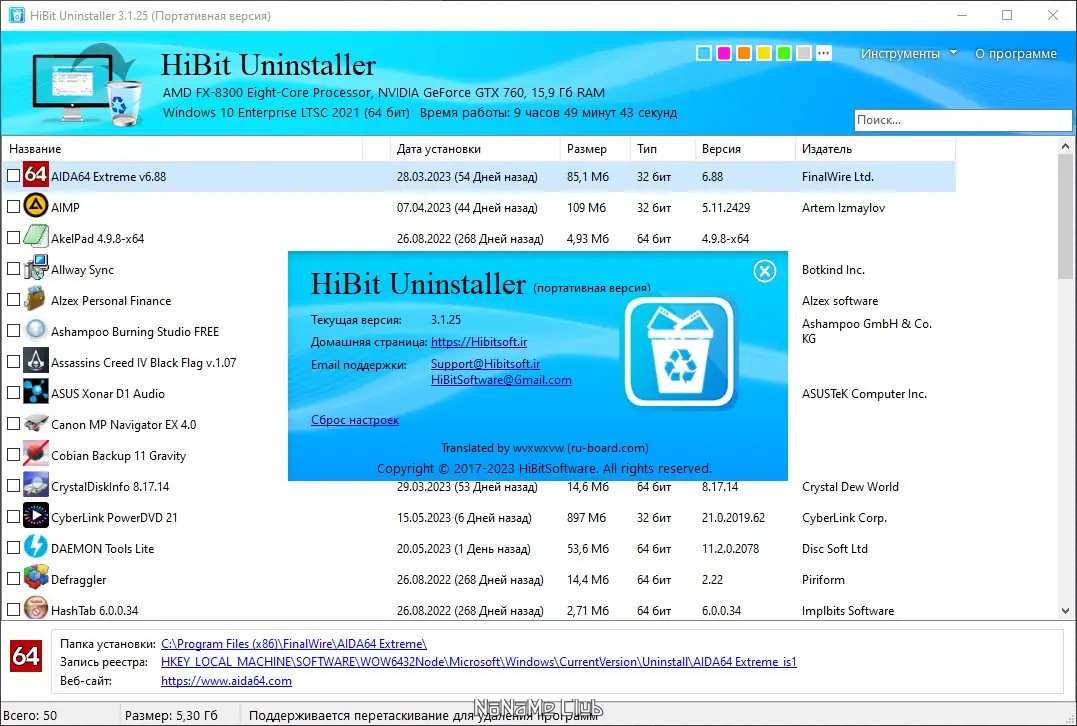Screen dimensions: 1077x726
Task: Click the Support@Hibitsoft.ir email link
Action: pos(485,364)
